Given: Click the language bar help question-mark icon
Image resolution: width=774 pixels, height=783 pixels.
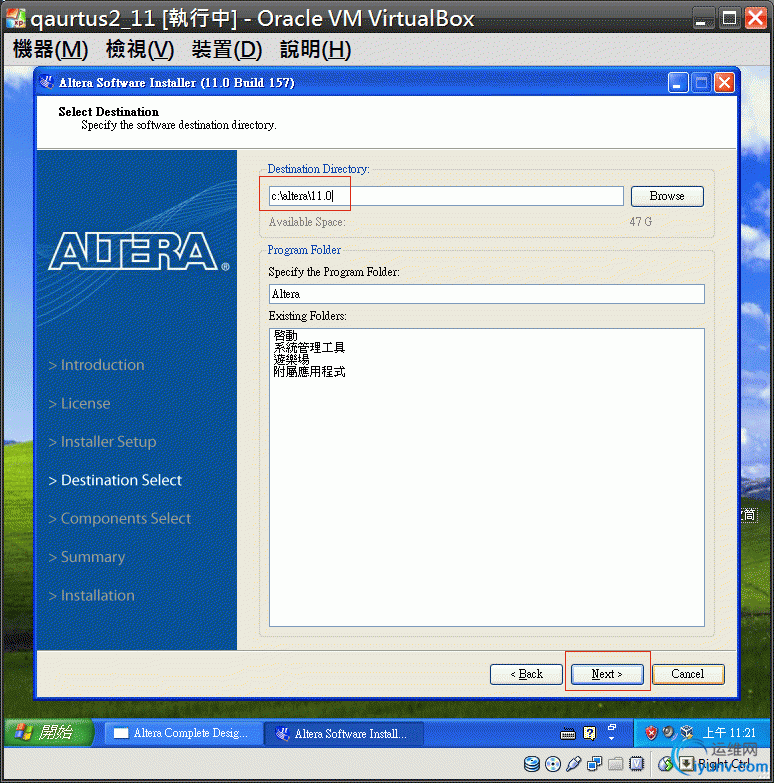Looking at the screenshot, I should click(590, 733).
